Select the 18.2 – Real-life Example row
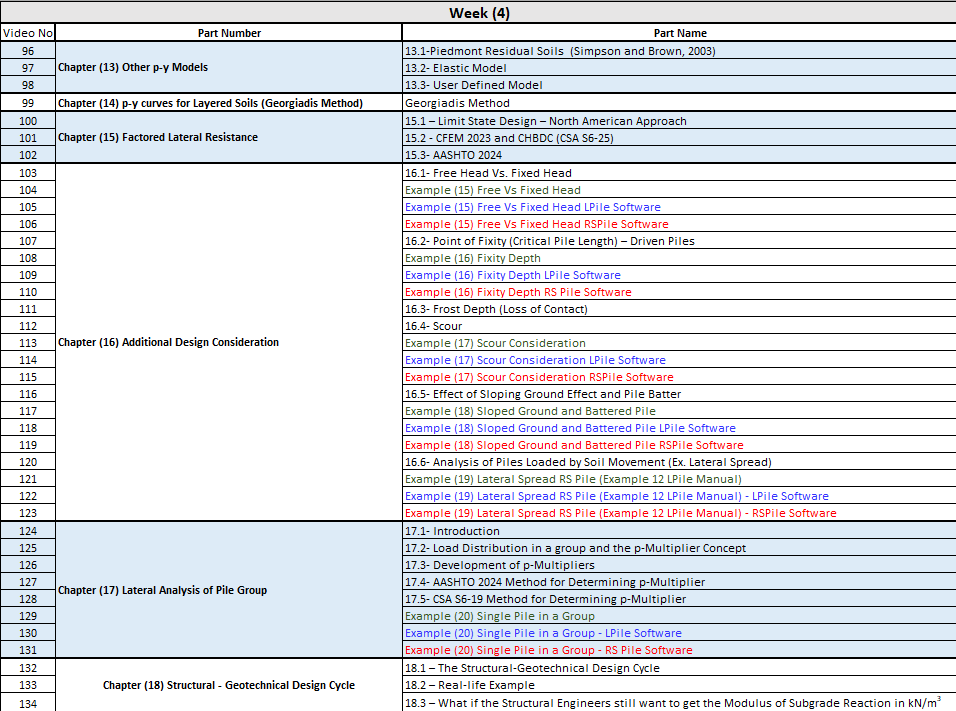 click(469, 685)
